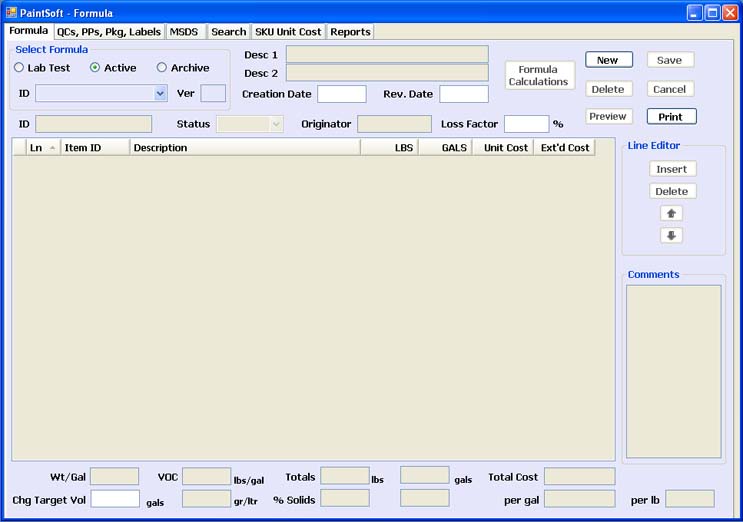
Task: Close the PaintSoft window
Action: 730,13
